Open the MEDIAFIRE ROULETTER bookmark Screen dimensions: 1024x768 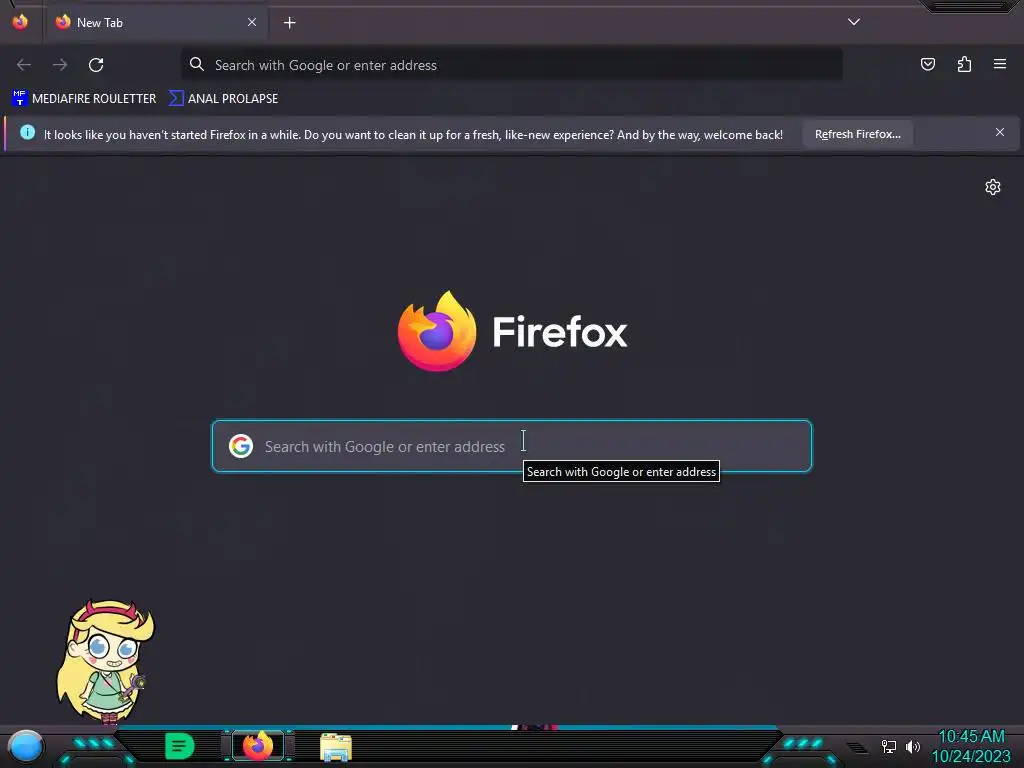pyautogui.click(x=84, y=99)
